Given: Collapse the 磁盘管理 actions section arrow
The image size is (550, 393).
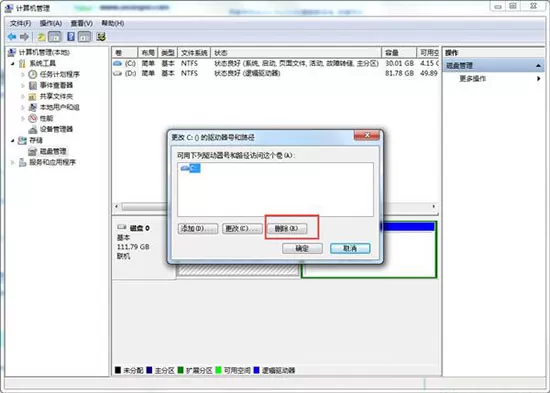Looking at the screenshot, I should 538,66.
